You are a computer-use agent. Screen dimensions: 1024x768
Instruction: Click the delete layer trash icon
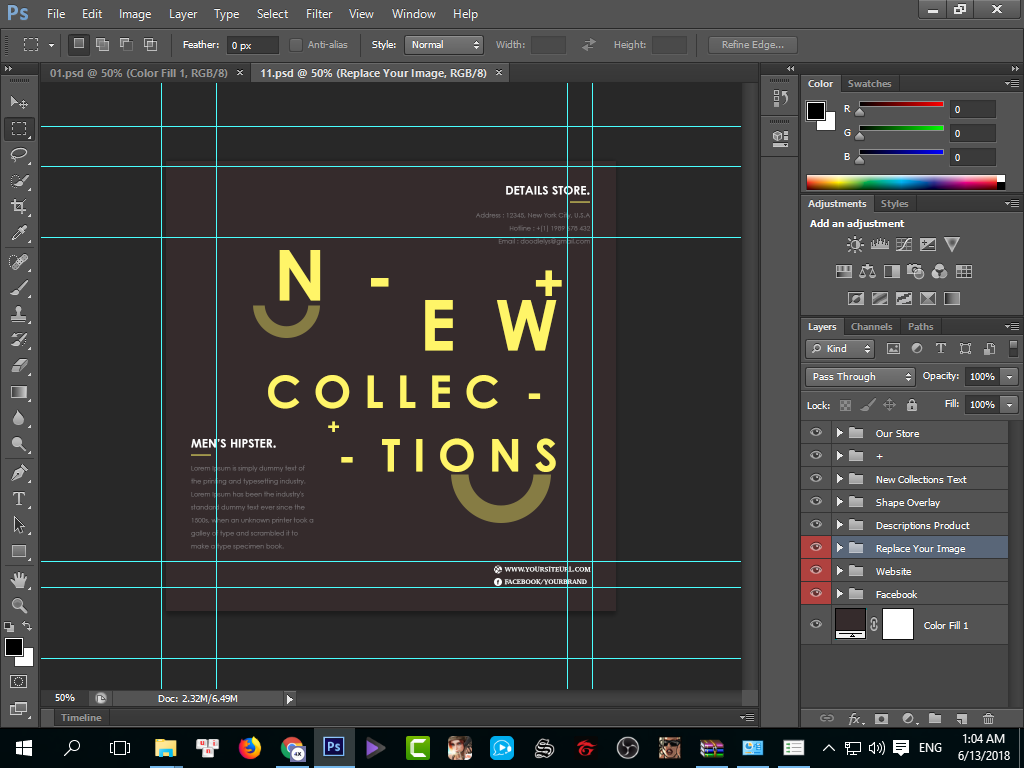coord(988,718)
